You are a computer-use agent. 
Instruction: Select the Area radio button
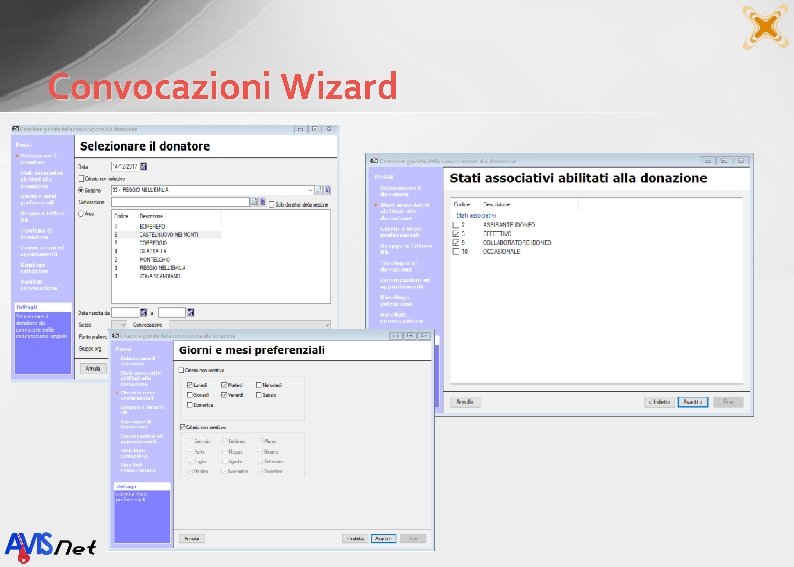(81, 214)
